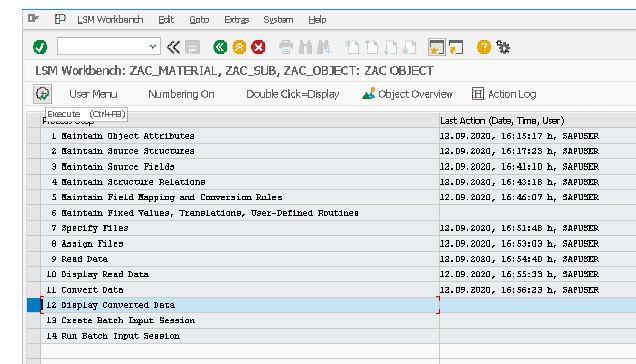Viewport: 636px width, 364px height.
Task: Open the command field dropdown arrow
Action: point(153,47)
